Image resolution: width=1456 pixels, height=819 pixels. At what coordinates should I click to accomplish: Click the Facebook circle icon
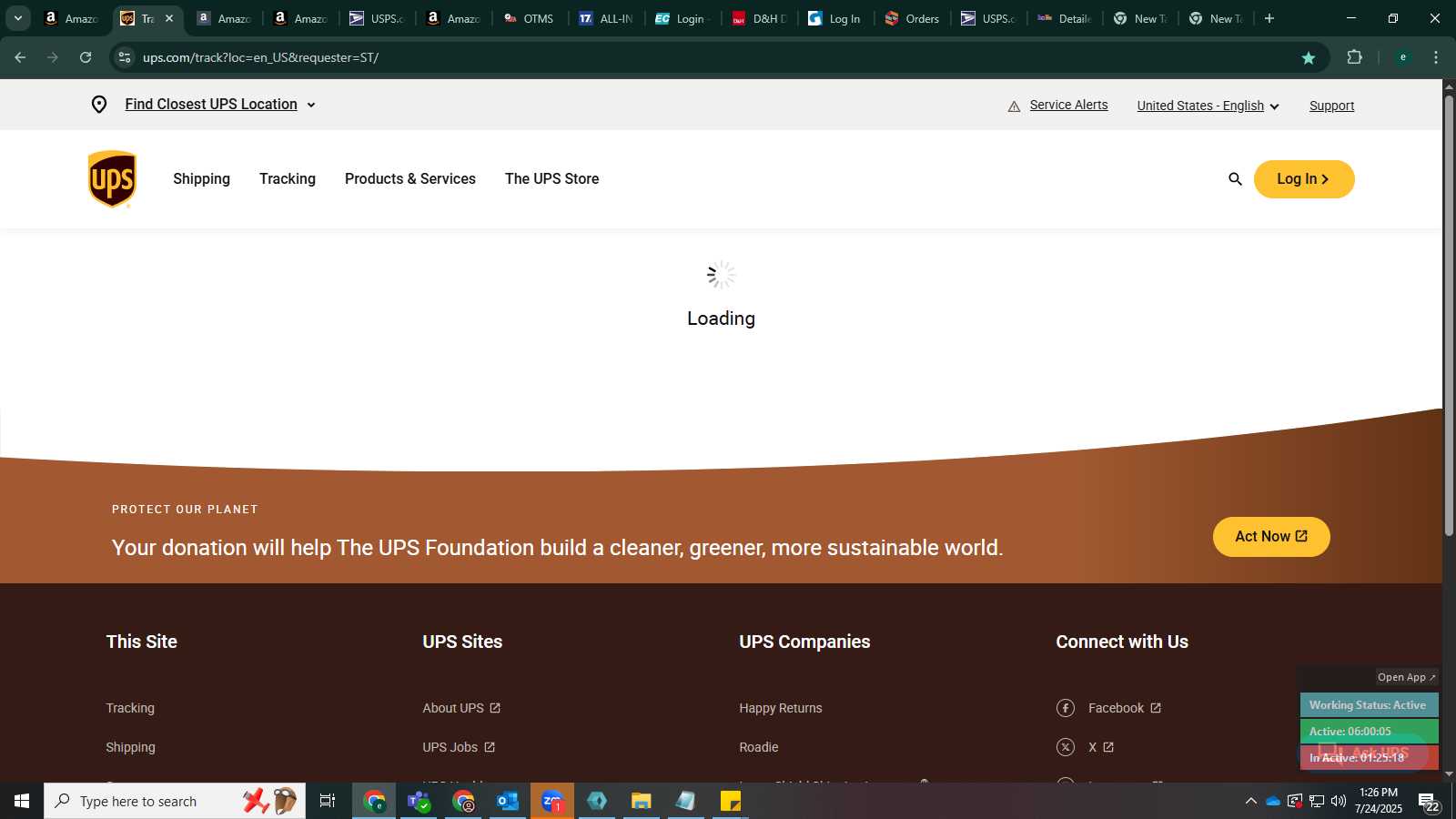(1066, 708)
